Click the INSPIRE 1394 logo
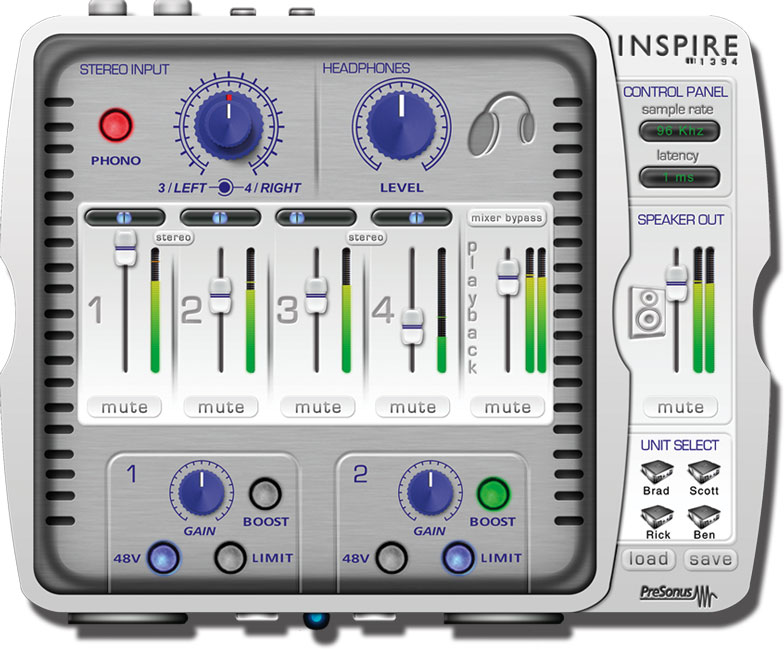The image size is (784, 650). pyautogui.click(x=678, y=50)
